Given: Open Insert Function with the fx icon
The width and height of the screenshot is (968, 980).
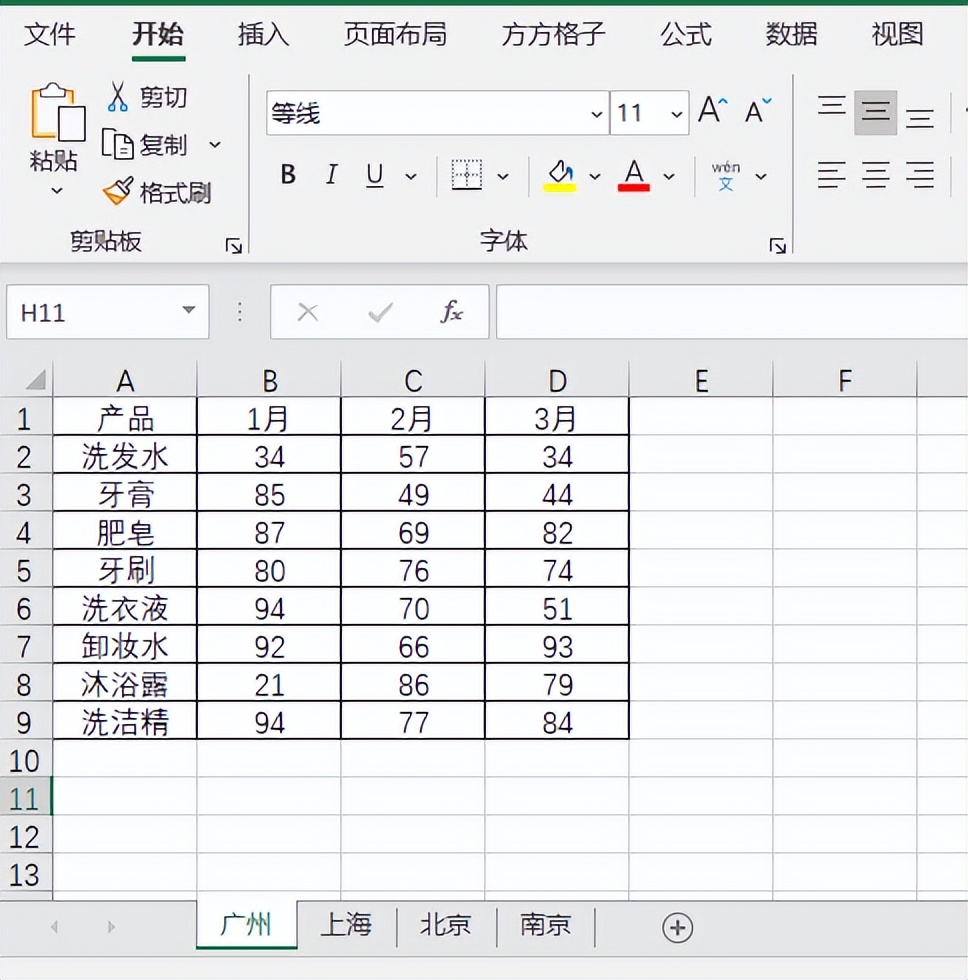Looking at the screenshot, I should coord(451,312).
